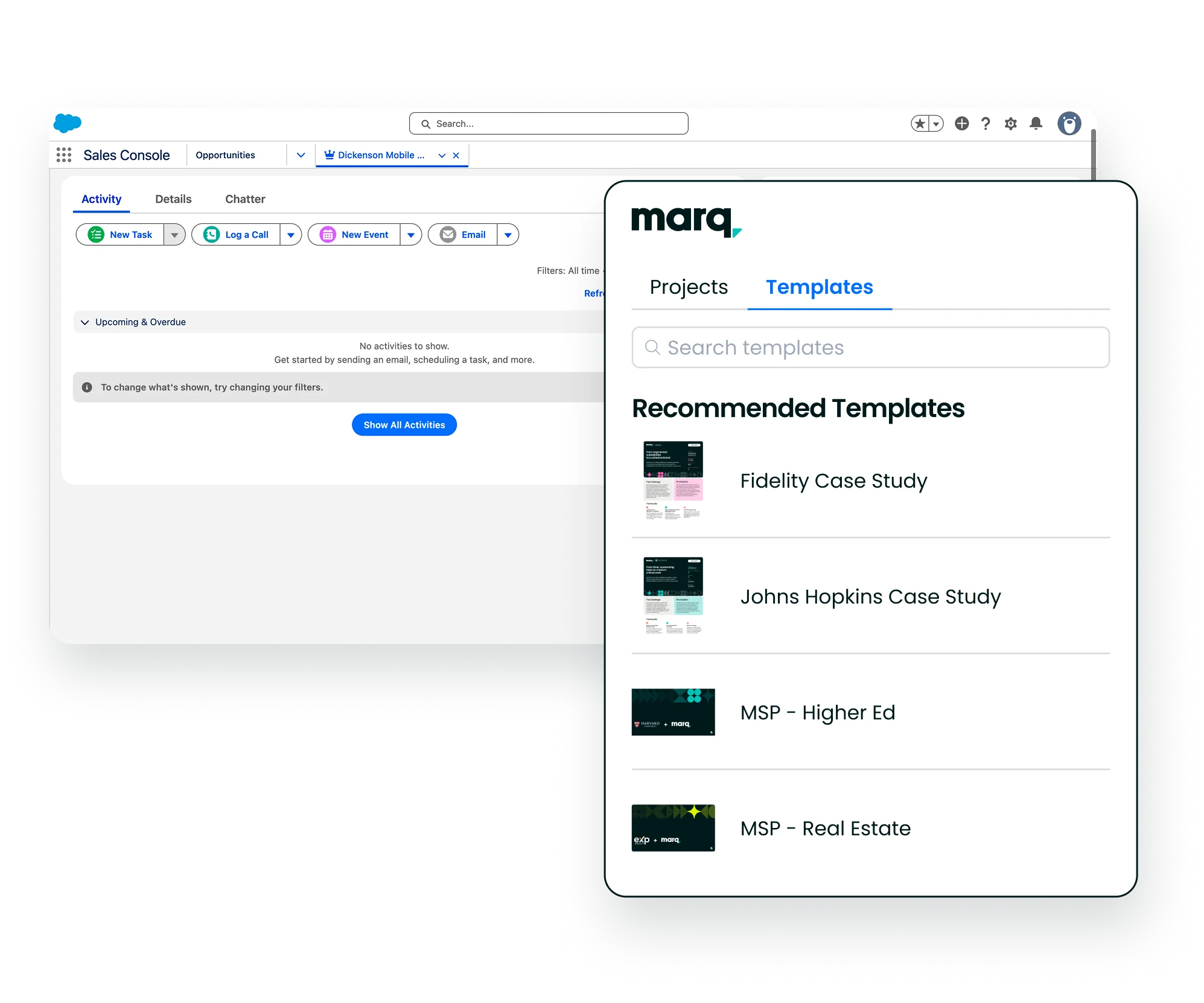The image size is (1204, 1003).
Task: Open the Johns Hopkins Case Study thumbnail
Action: [673, 596]
